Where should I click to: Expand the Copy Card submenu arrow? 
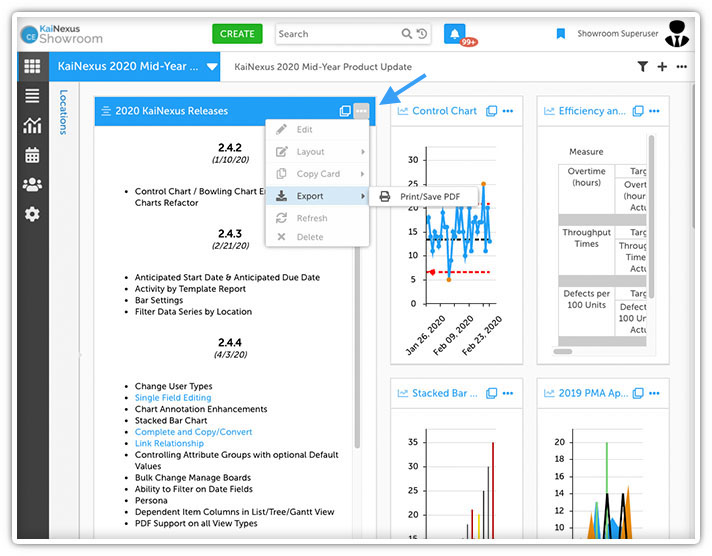tap(362, 174)
